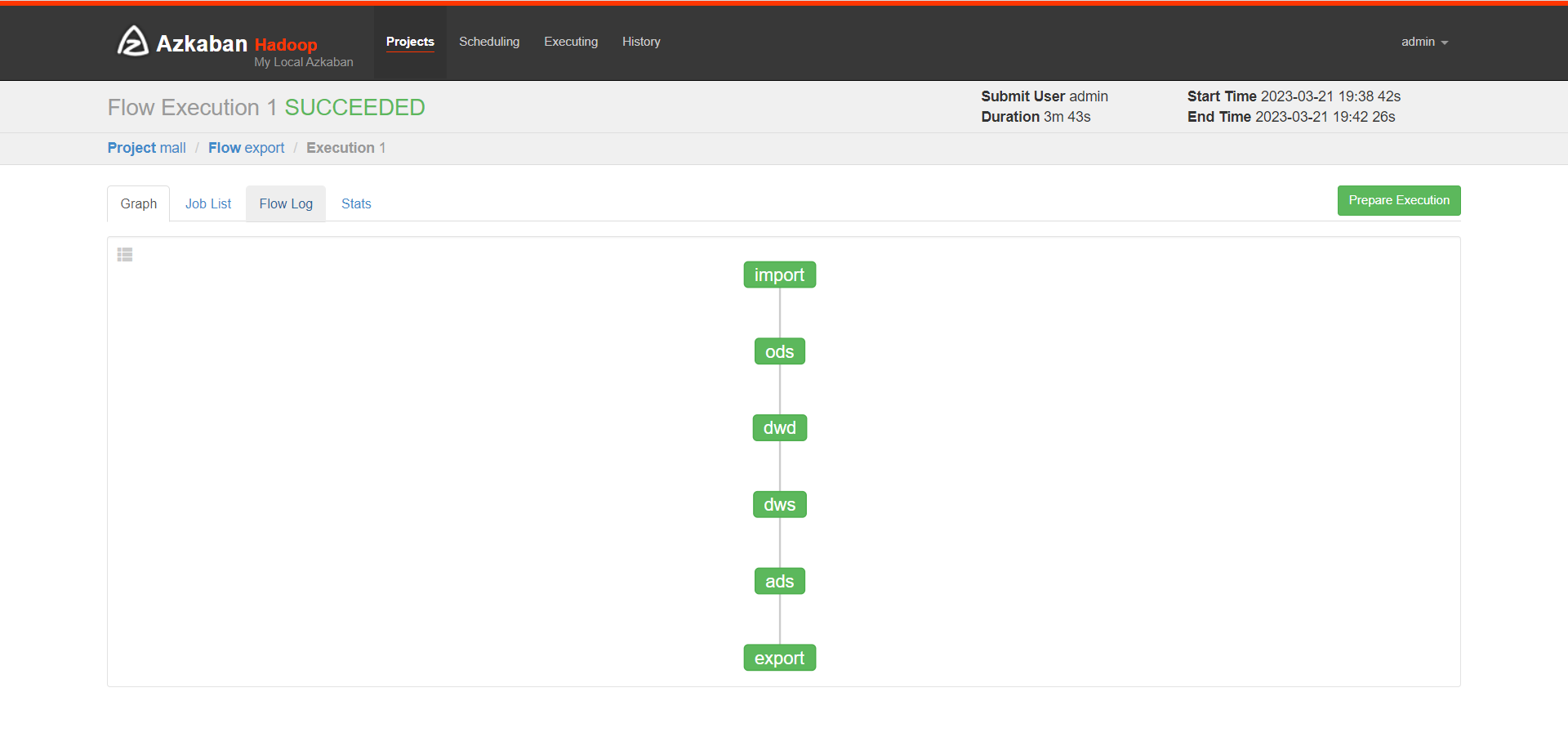The height and width of the screenshot is (737, 1568).
Task: Click the End Time value text
Action: (1325, 117)
